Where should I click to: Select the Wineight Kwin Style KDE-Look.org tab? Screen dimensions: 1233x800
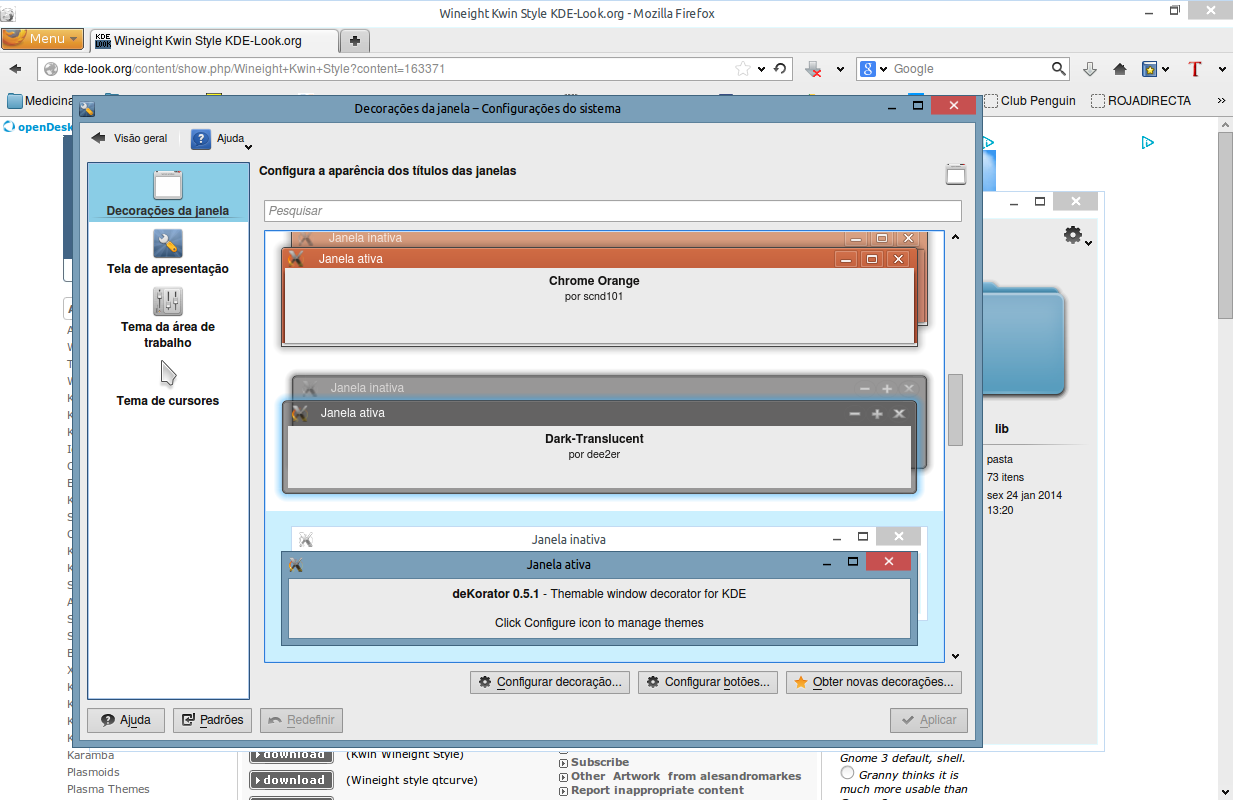pos(213,41)
